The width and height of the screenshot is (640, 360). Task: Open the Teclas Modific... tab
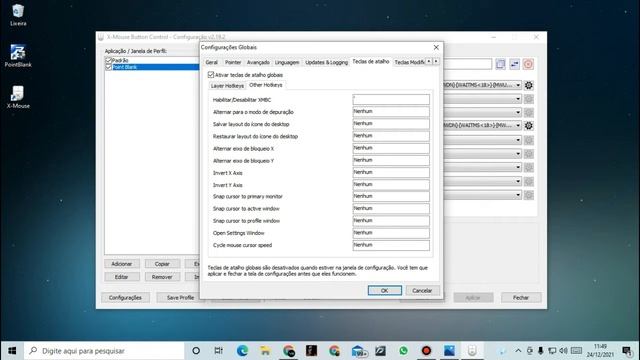coord(409,62)
